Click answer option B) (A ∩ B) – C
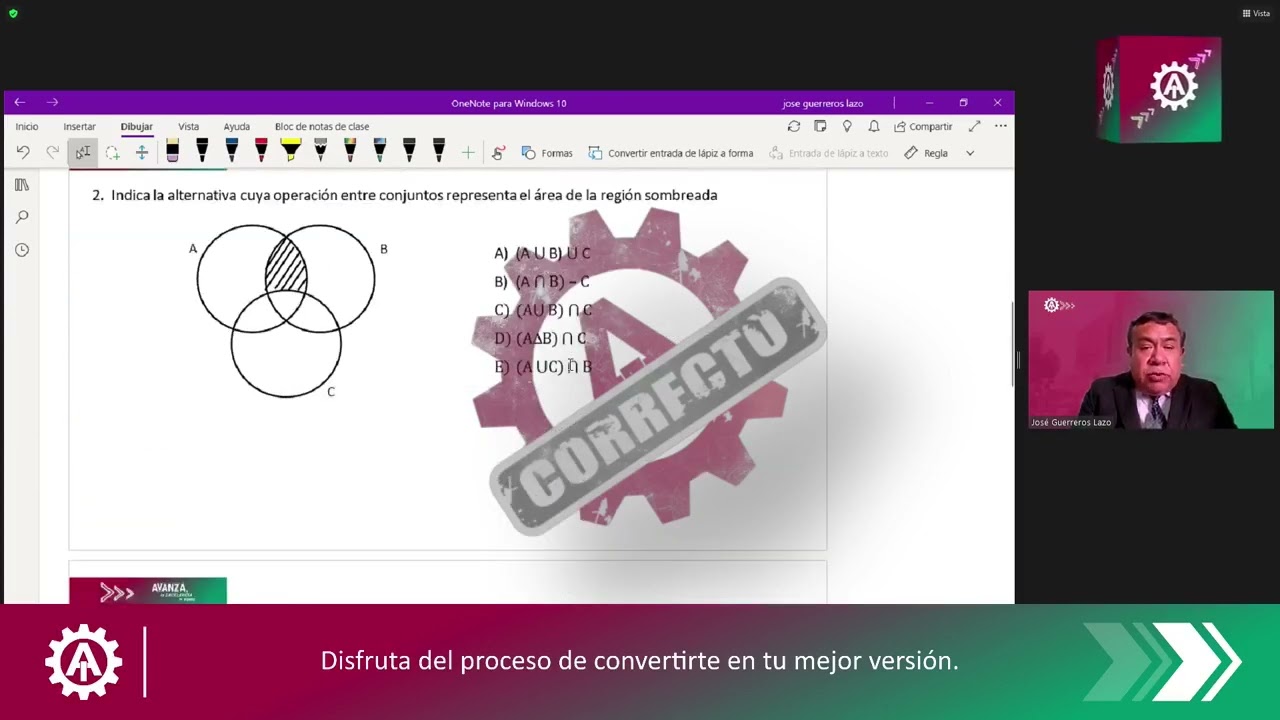Viewport: 1280px width, 720px height. (x=542, y=282)
